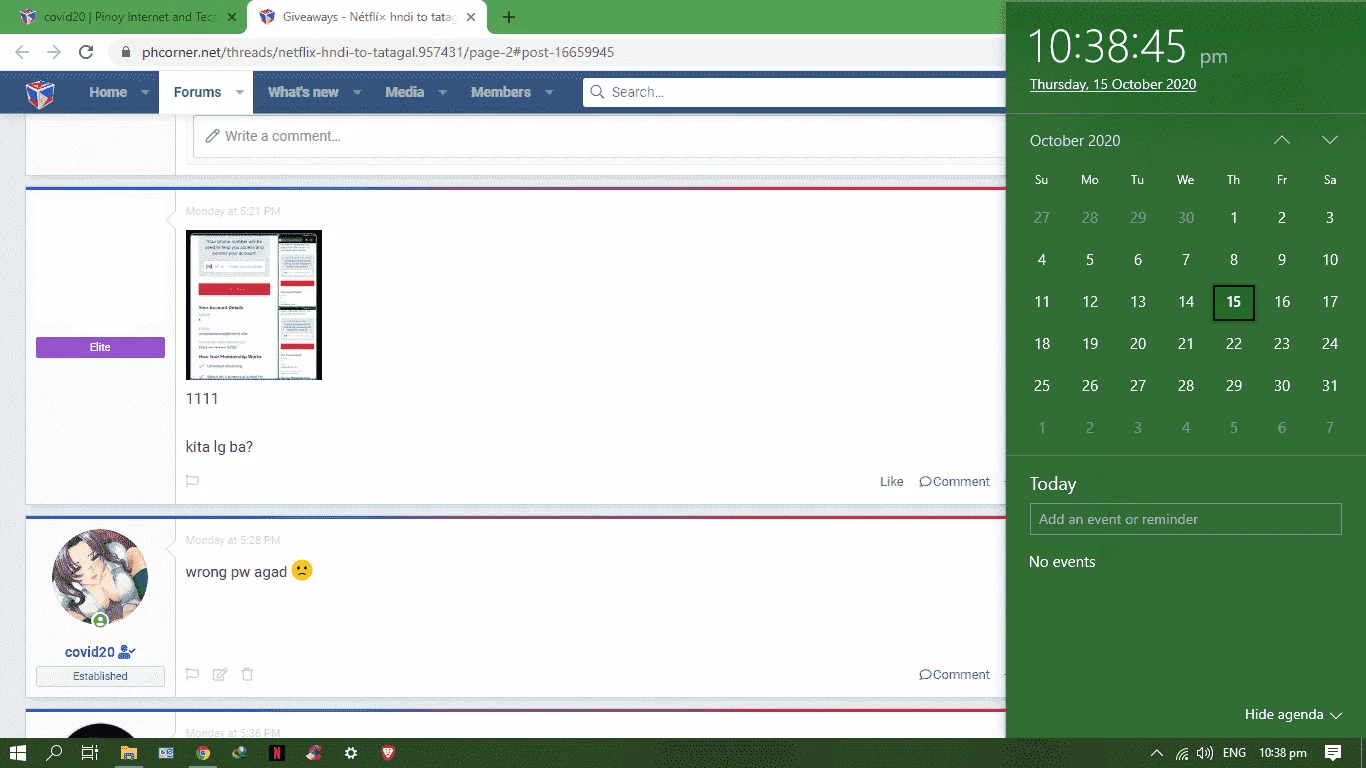Click the Wi-Fi network tray icon
This screenshot has height=768, width=1366.
1182,753
